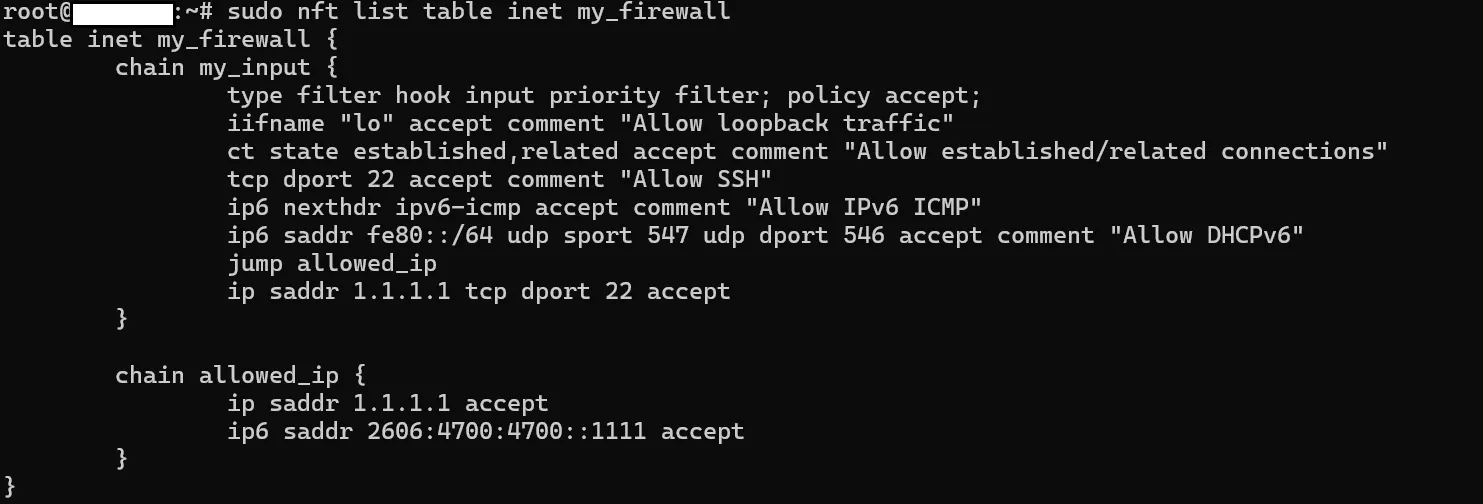Click "ct state established,related" text

tap(422, 152)
